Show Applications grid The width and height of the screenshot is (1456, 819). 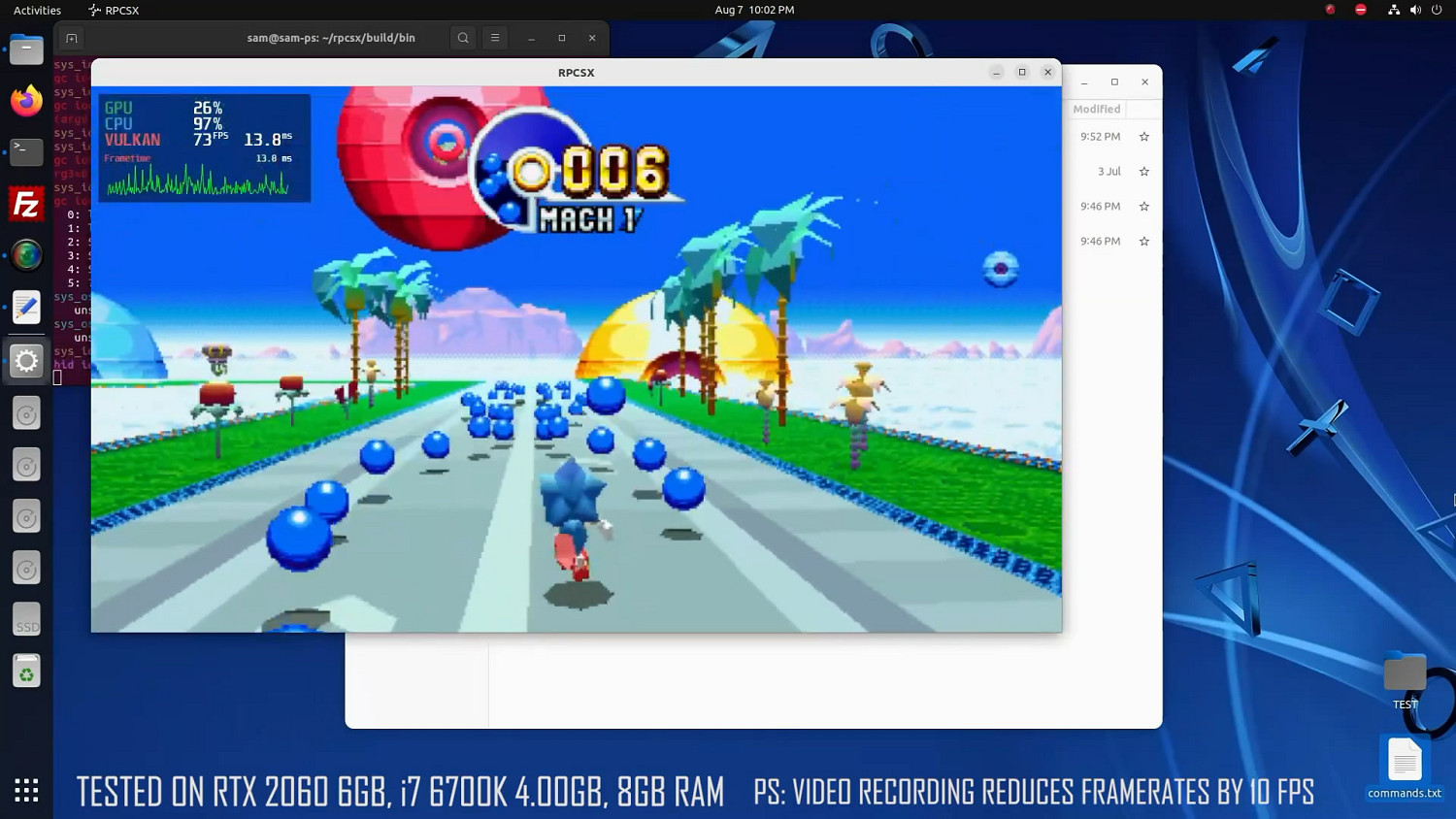coord(26,790)
